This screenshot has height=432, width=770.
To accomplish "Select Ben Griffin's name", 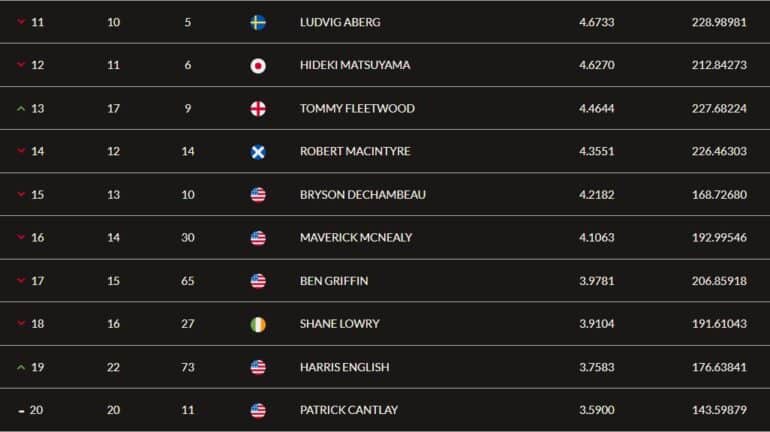I will click(334, 281).
